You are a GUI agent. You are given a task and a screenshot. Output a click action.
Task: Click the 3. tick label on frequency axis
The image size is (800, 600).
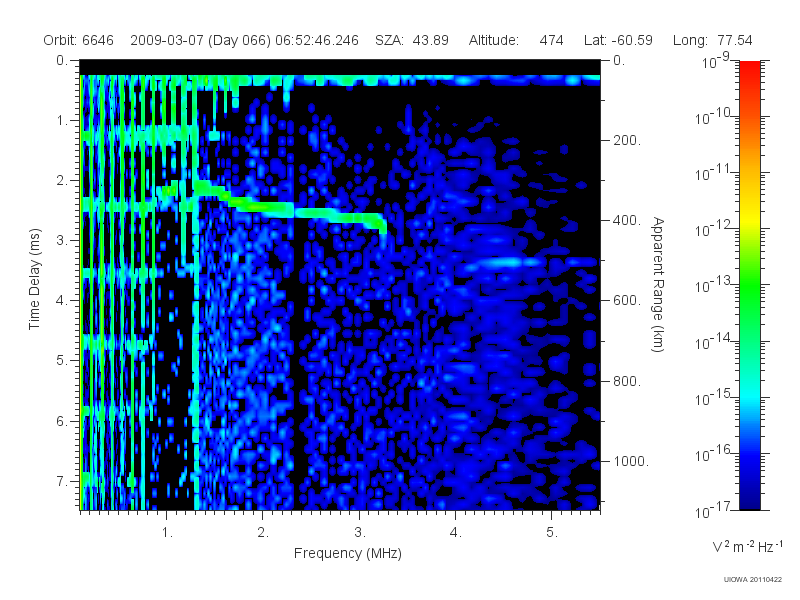click(360, 533)
